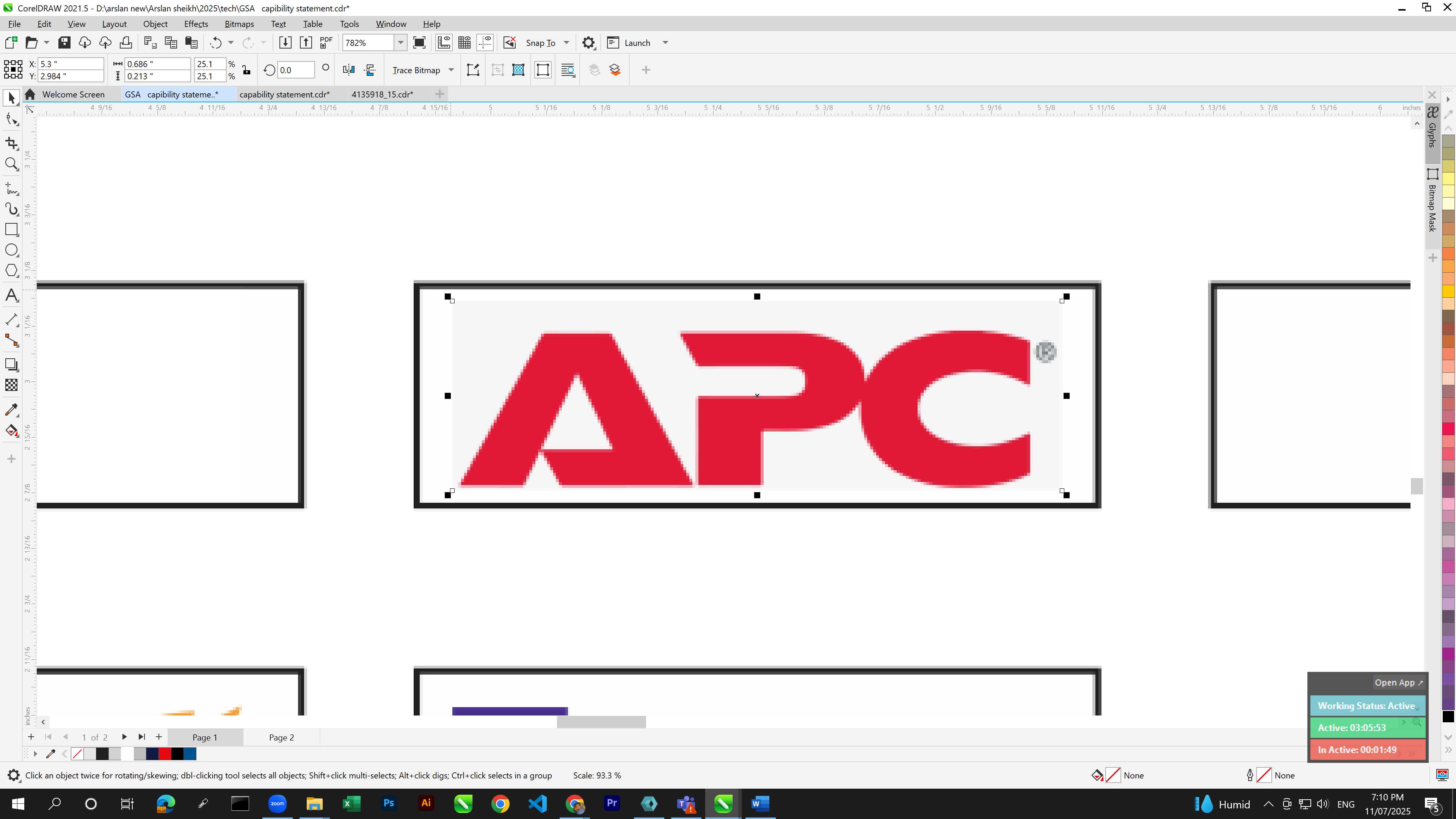The image size is (1456, 819).
Task: Select the Polygon tool
Action: [x=11, y=271]
